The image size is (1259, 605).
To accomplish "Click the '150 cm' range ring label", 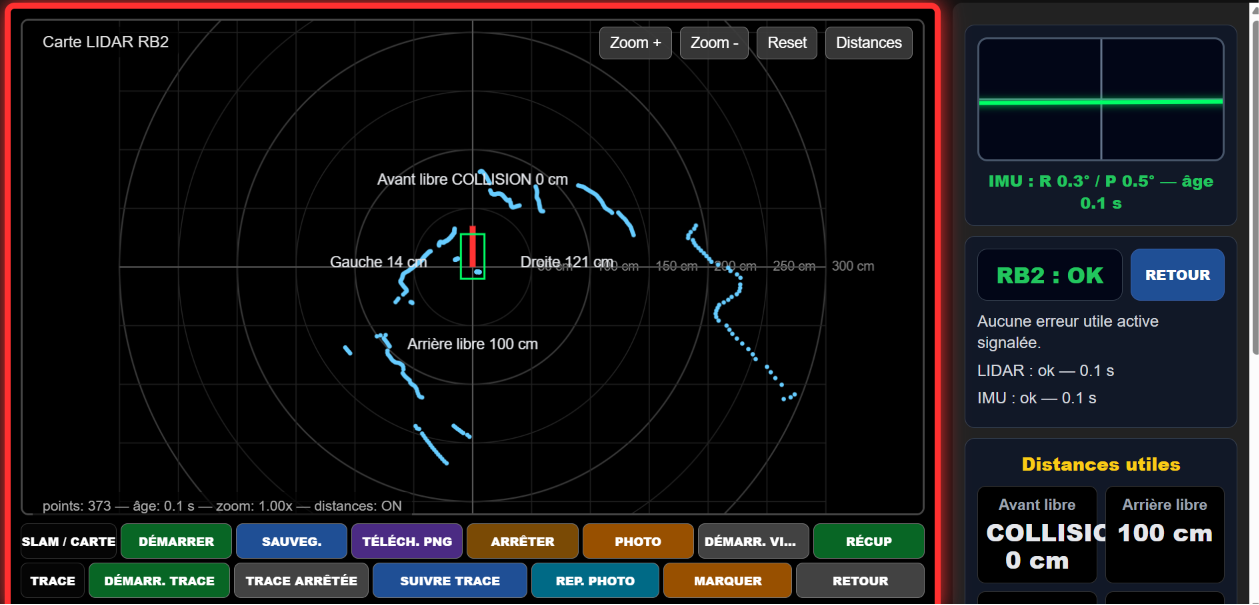I will coord(677,266).
